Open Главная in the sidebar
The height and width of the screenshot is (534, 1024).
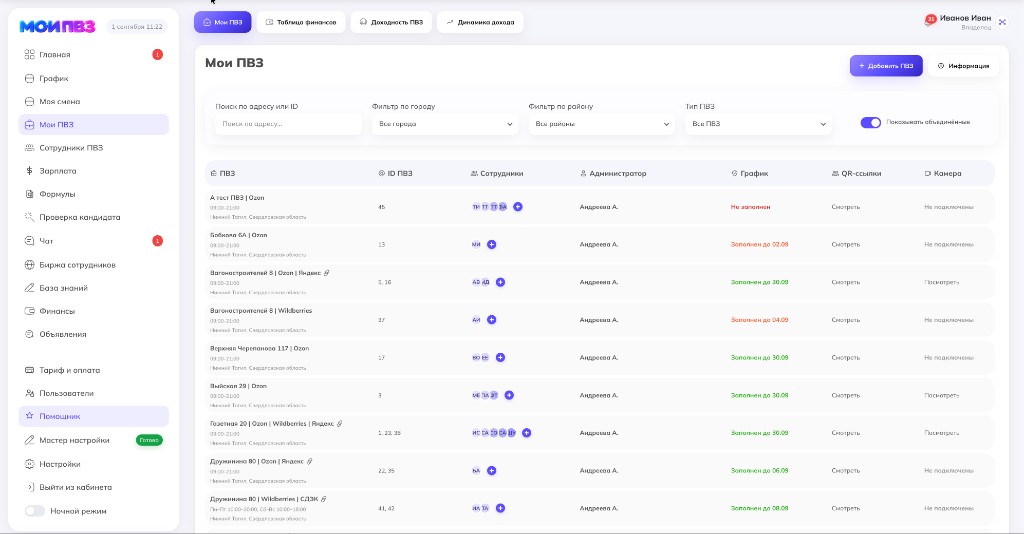click(x=93, y=55)
